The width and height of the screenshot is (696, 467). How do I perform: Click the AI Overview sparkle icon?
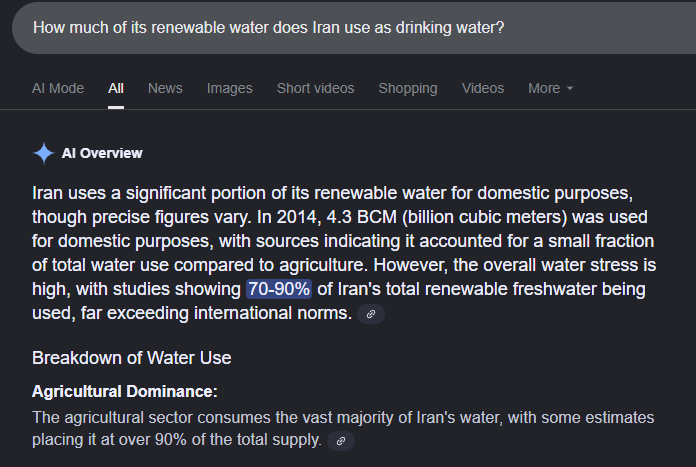coord(44,153)
